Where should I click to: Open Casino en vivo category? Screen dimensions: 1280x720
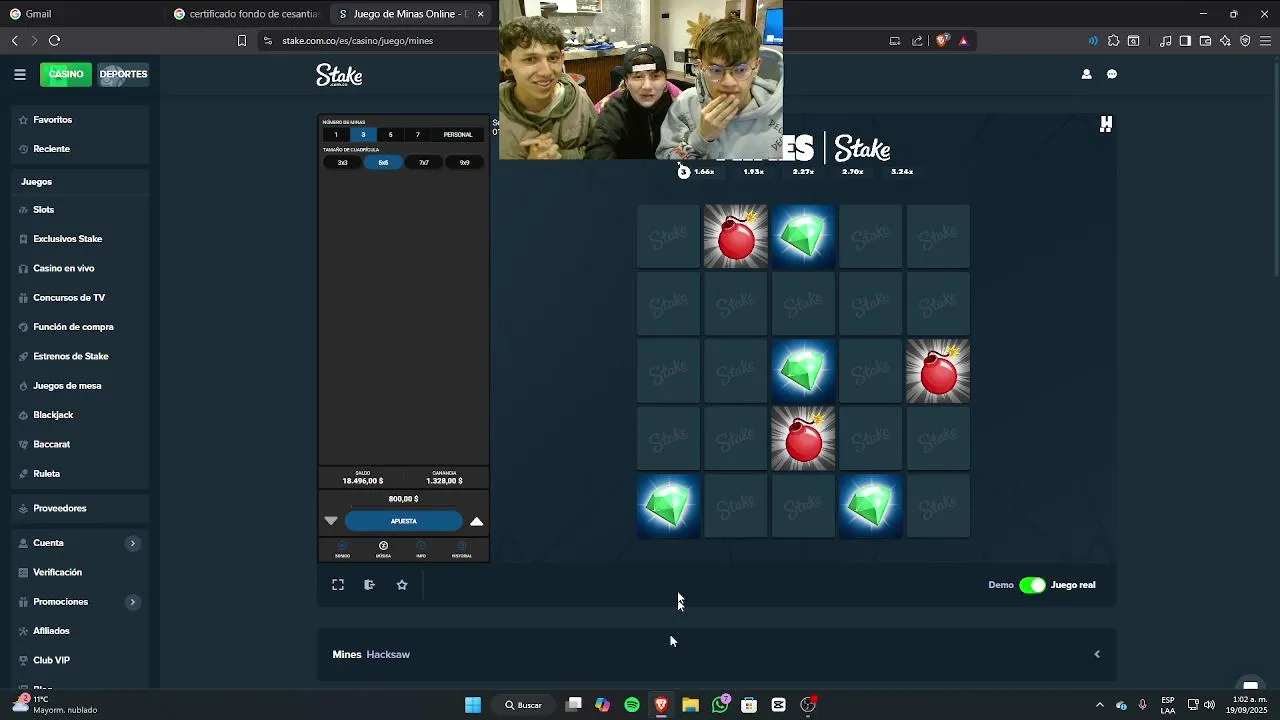click(x=80, y=268)
